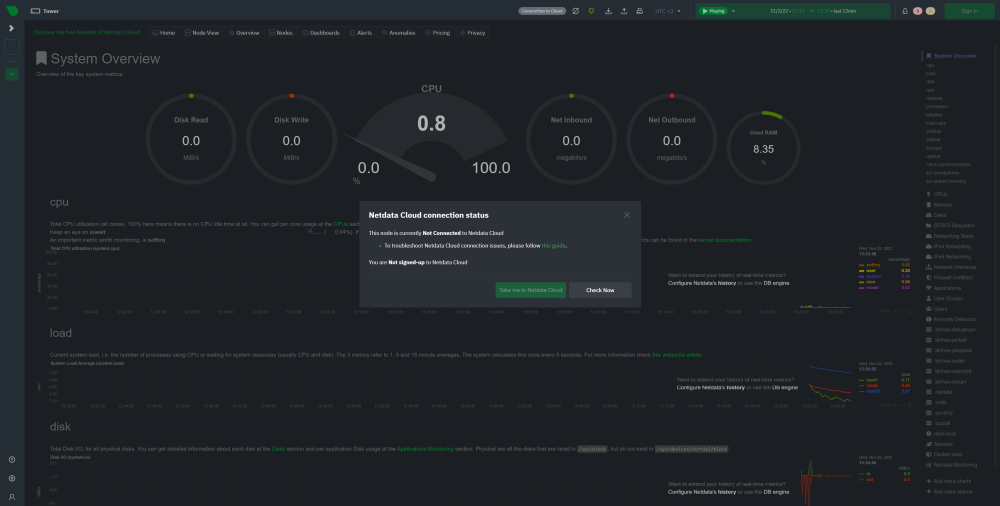This screenshot has height=506, width=1000.
Task: Open the Home menu item
Action: (163, 33)
